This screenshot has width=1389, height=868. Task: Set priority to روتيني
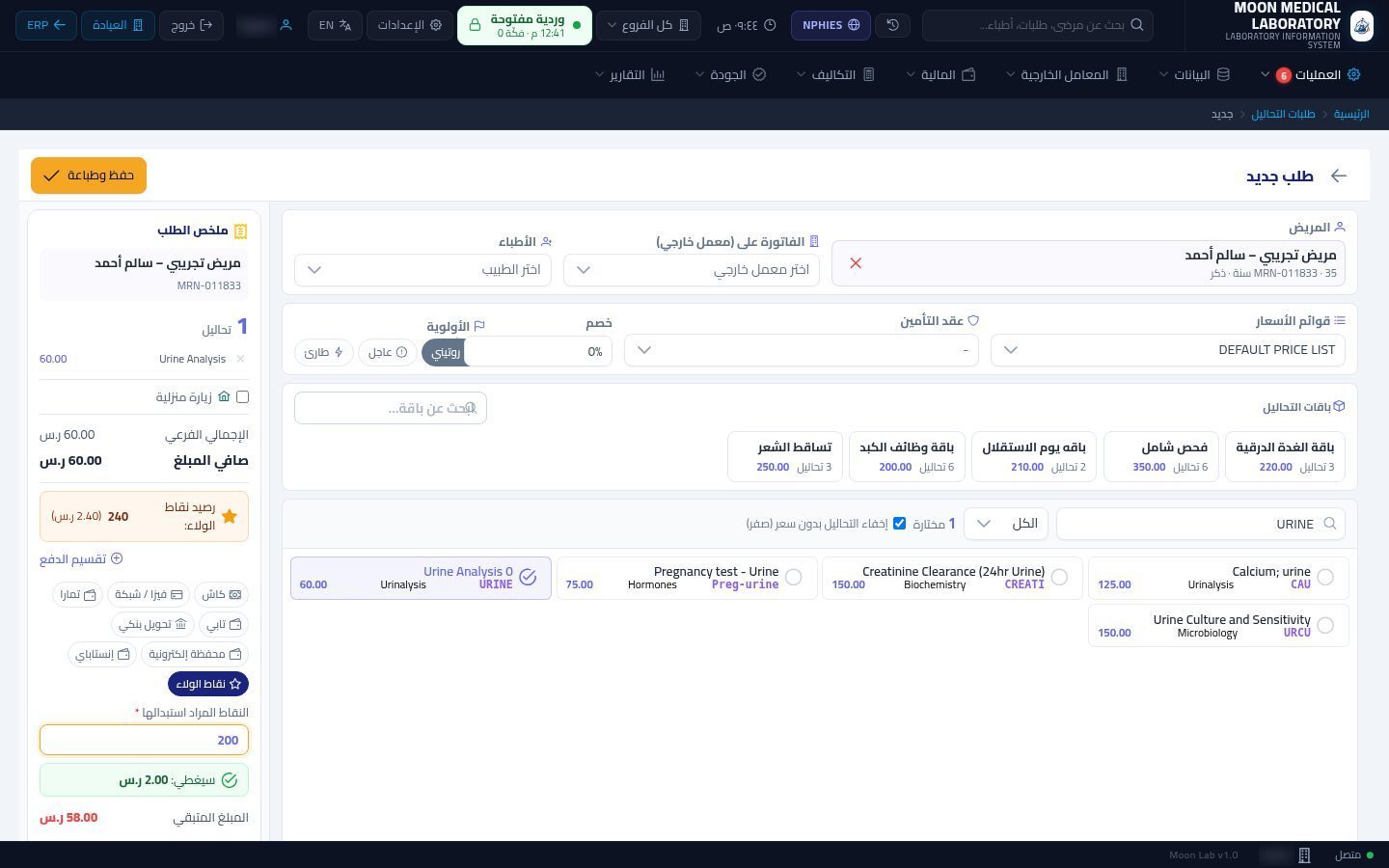(x=446, y=352)
